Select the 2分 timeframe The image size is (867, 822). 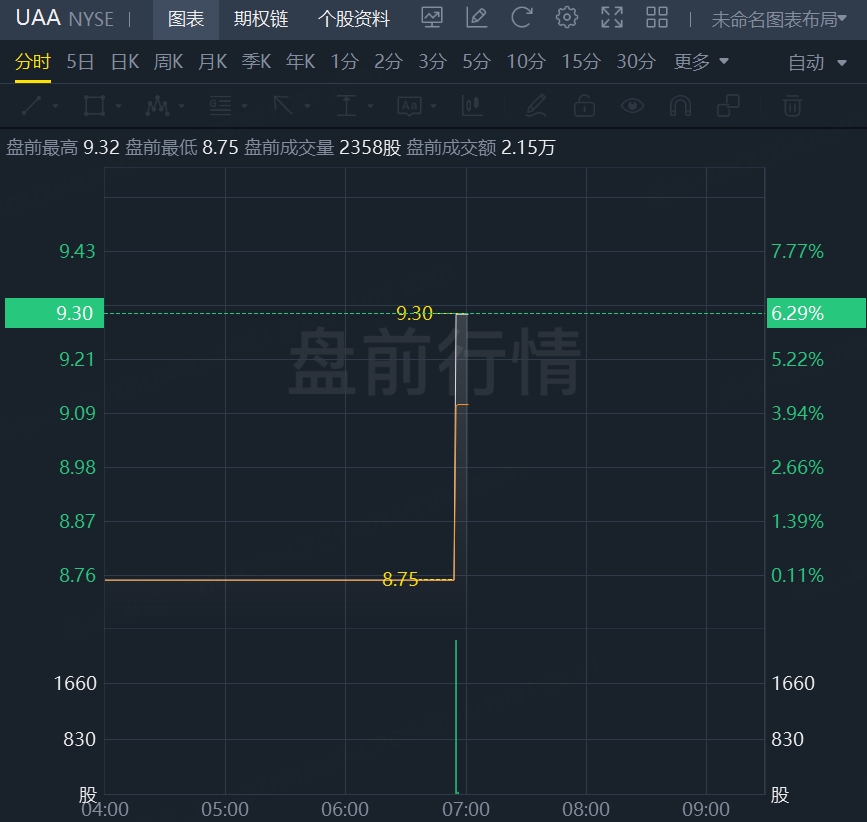[388, 61]
